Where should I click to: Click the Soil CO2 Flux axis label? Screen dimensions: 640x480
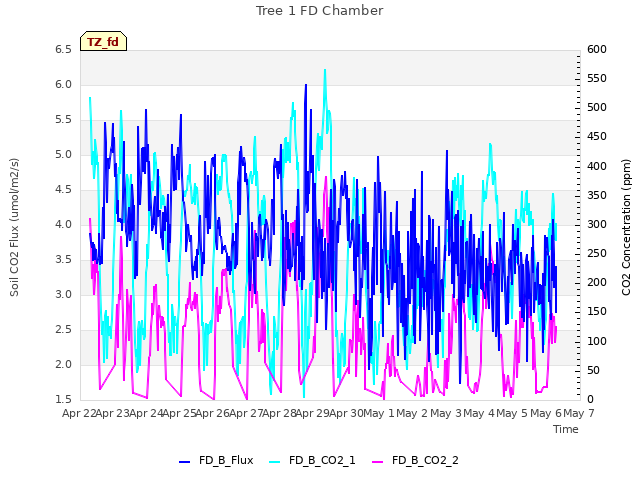pyautogui.click(x=14, y=227)
